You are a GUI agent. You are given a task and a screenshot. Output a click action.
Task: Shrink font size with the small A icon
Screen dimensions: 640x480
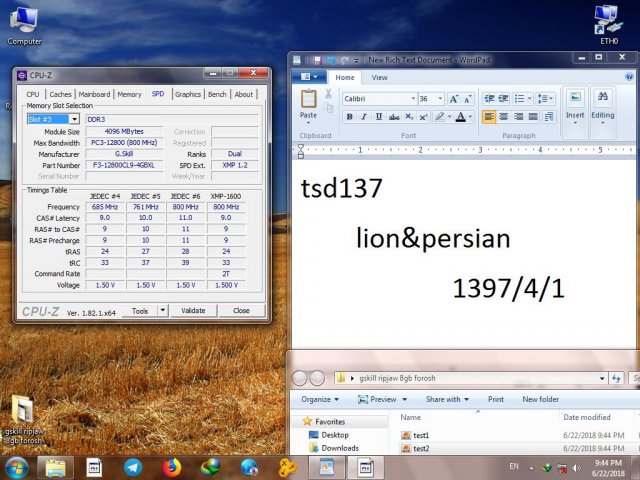pos(468,99)
